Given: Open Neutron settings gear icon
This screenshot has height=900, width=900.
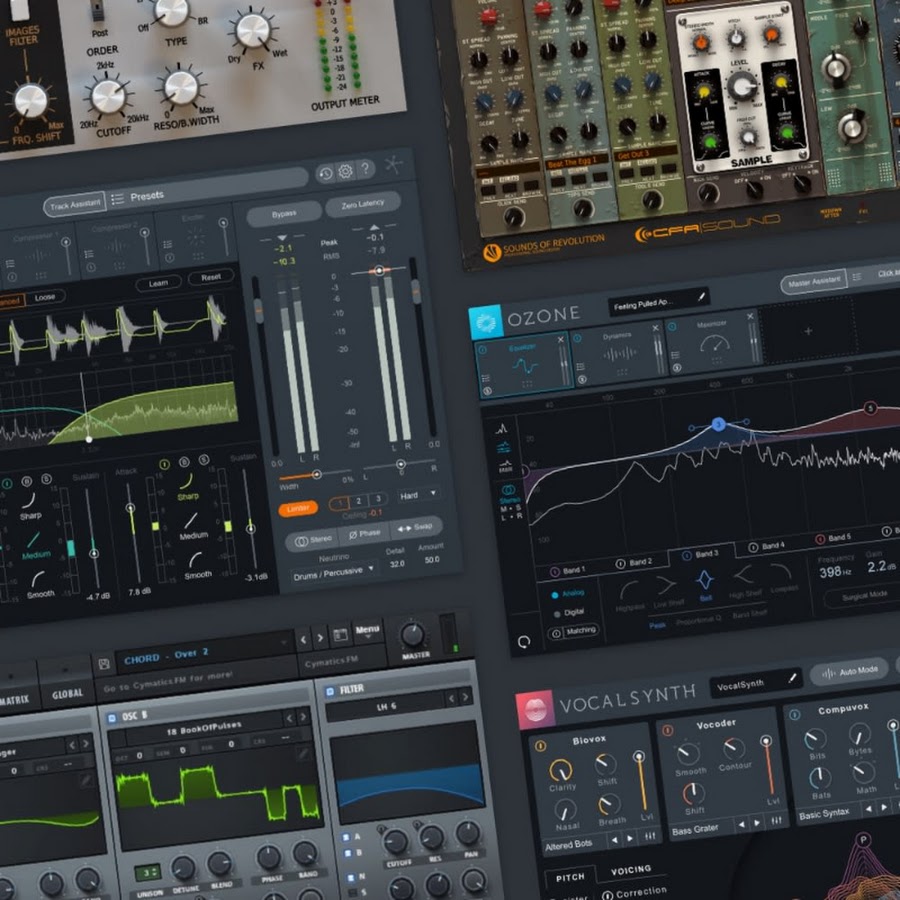Looking at the screenshot, I should (x=346, y=171).
